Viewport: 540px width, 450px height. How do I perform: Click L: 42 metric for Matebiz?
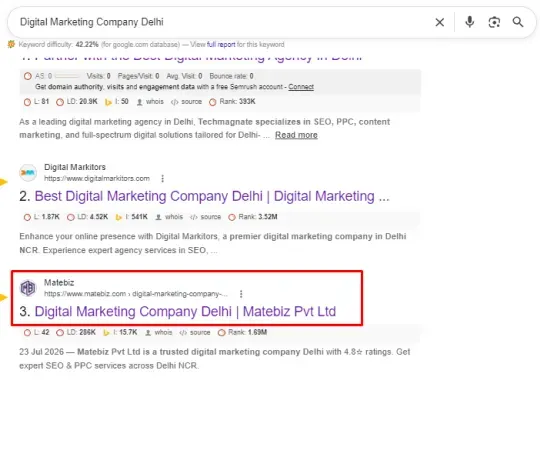click(x=37, y=333)
